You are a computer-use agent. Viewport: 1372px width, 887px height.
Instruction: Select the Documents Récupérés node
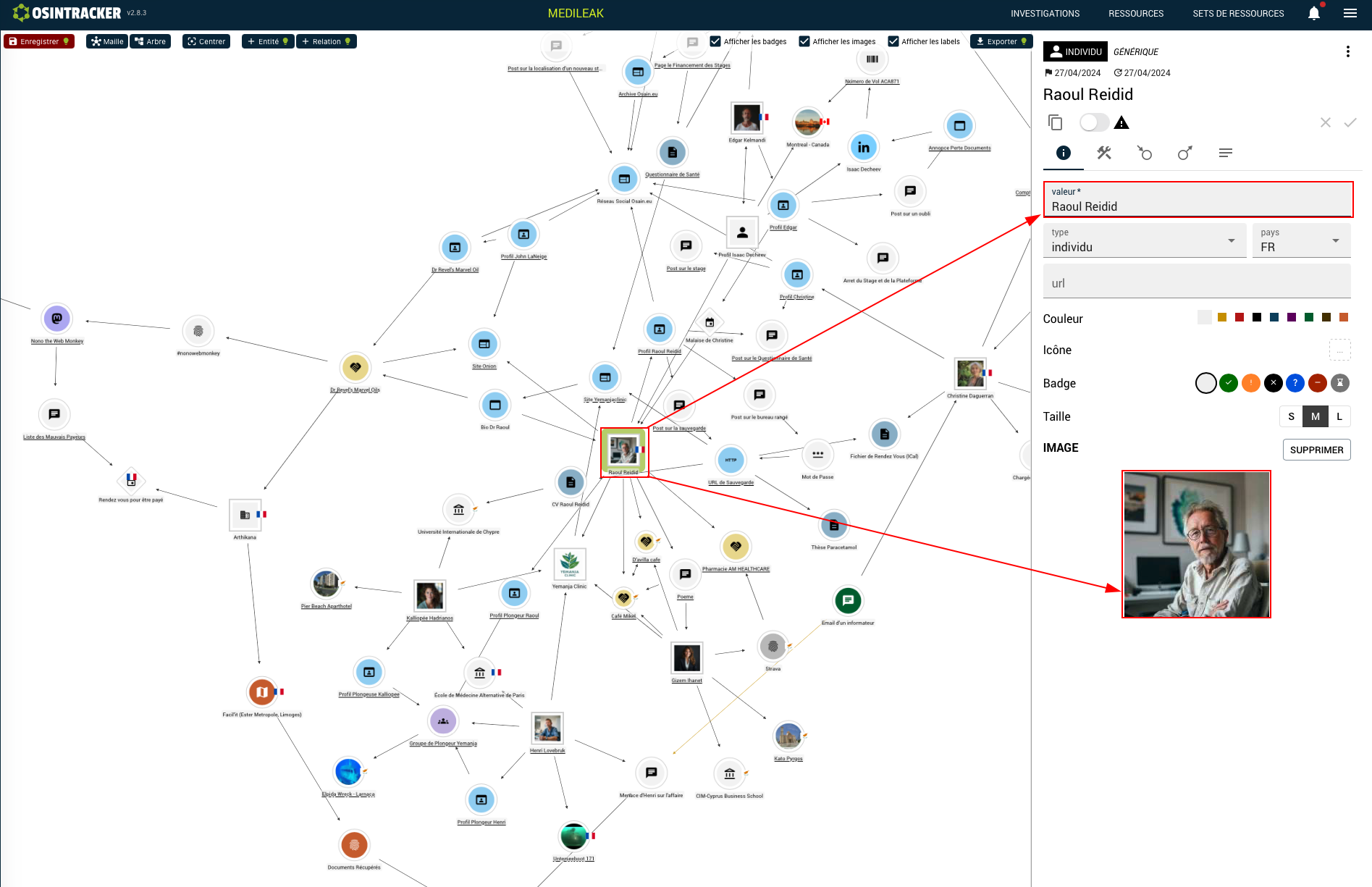(354, 845)
